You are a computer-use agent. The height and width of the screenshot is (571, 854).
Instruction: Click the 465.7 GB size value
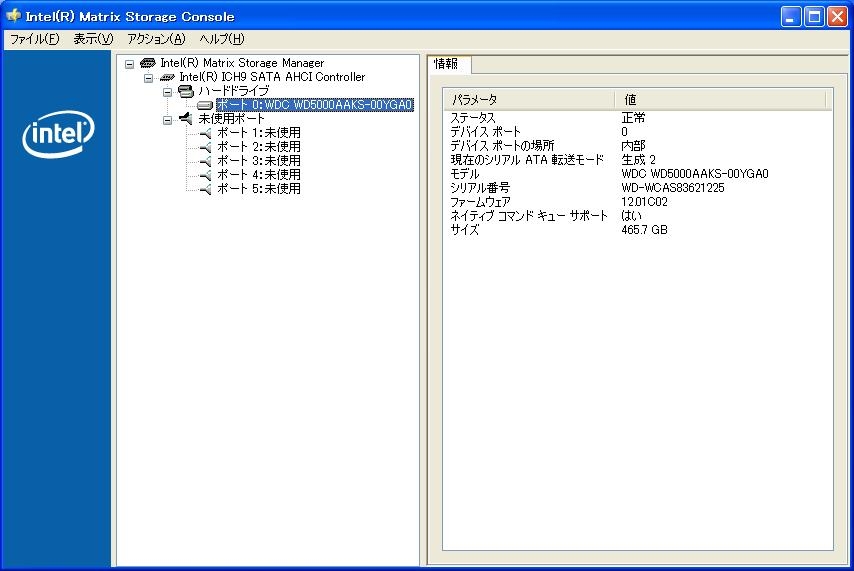[644, 230]
